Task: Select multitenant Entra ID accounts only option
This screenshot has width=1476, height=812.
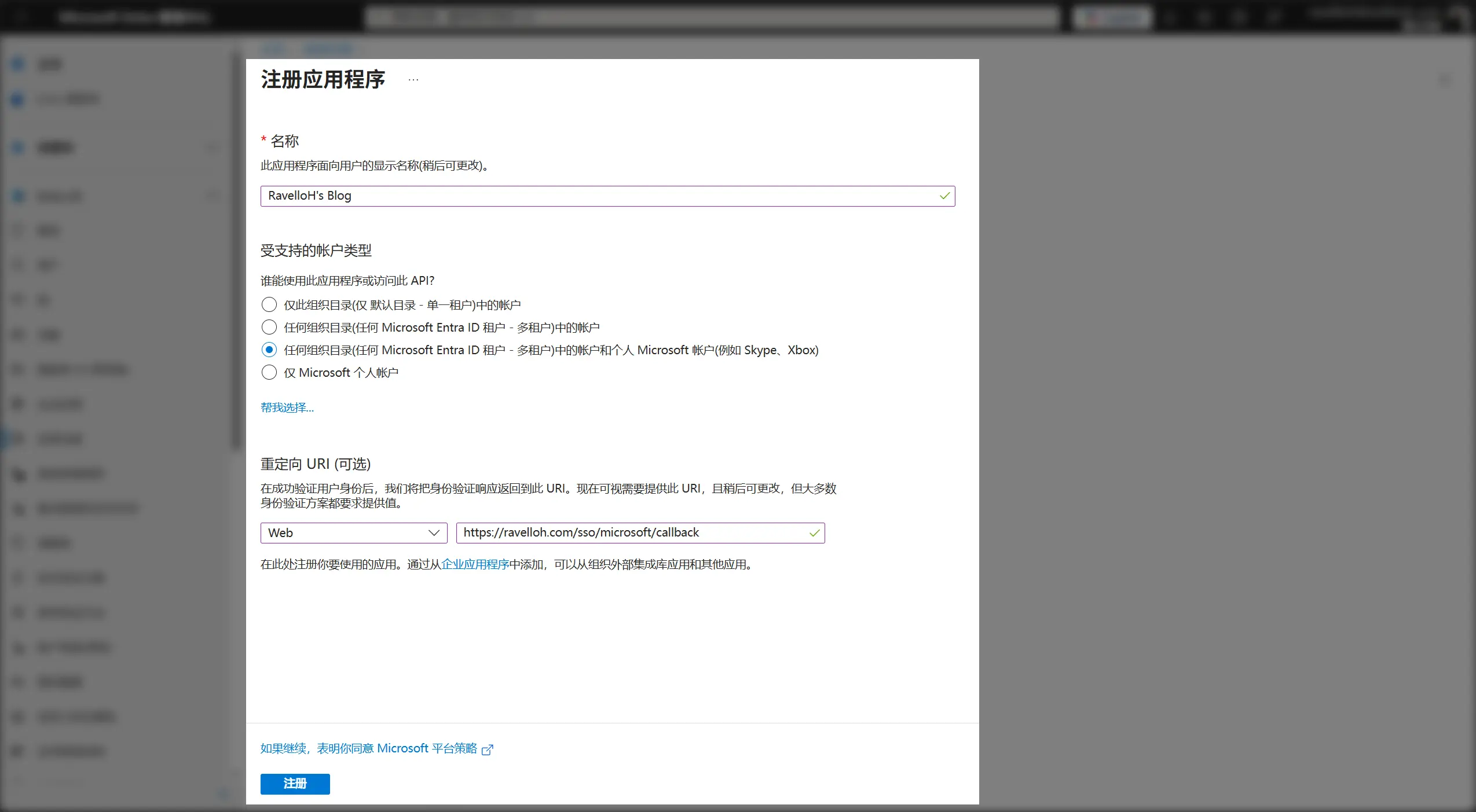Action: (269, 328)
